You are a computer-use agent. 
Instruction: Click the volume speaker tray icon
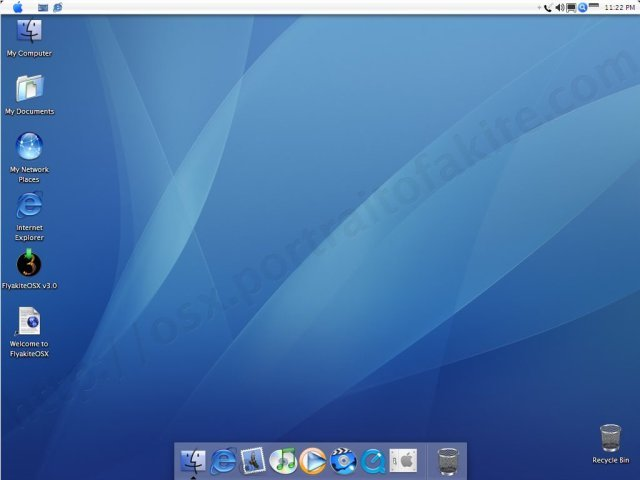pyautogui.click(x=560, y=7)
